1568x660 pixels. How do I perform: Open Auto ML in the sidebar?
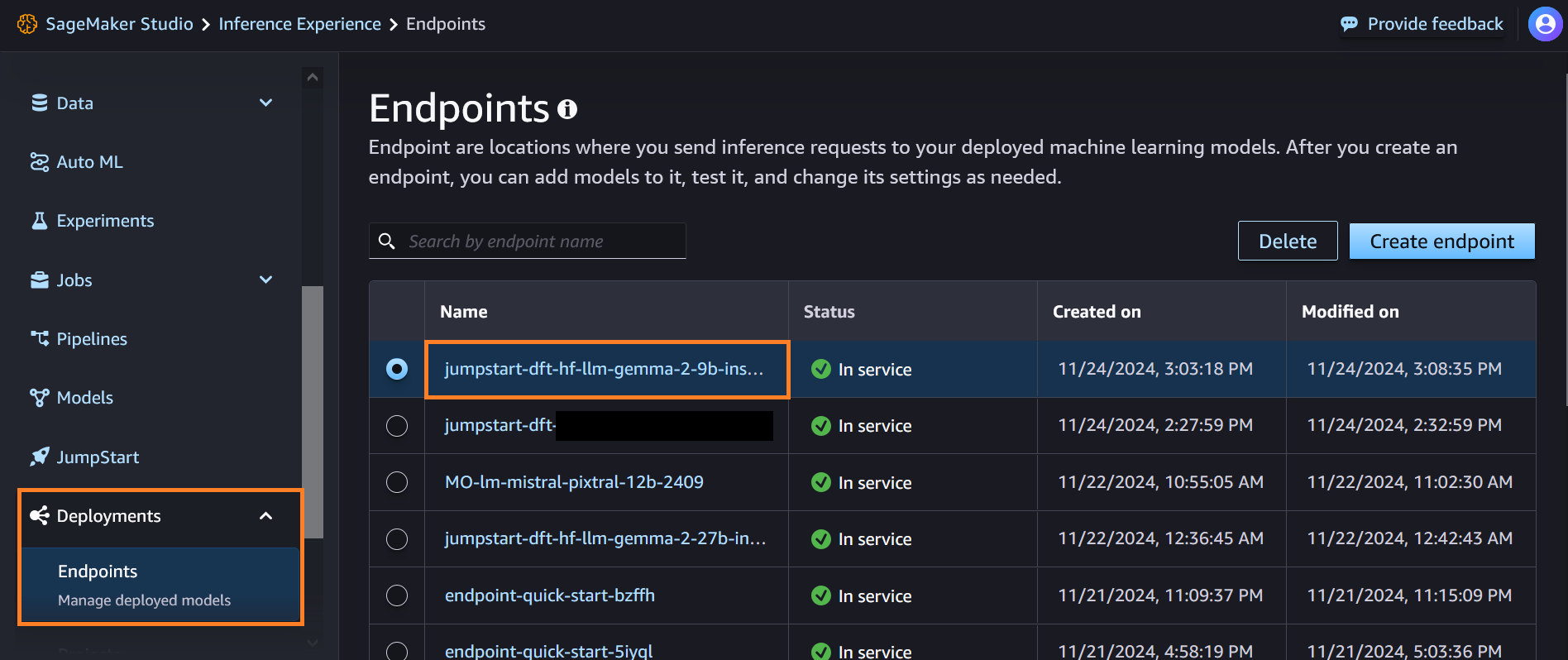[89, 162]
